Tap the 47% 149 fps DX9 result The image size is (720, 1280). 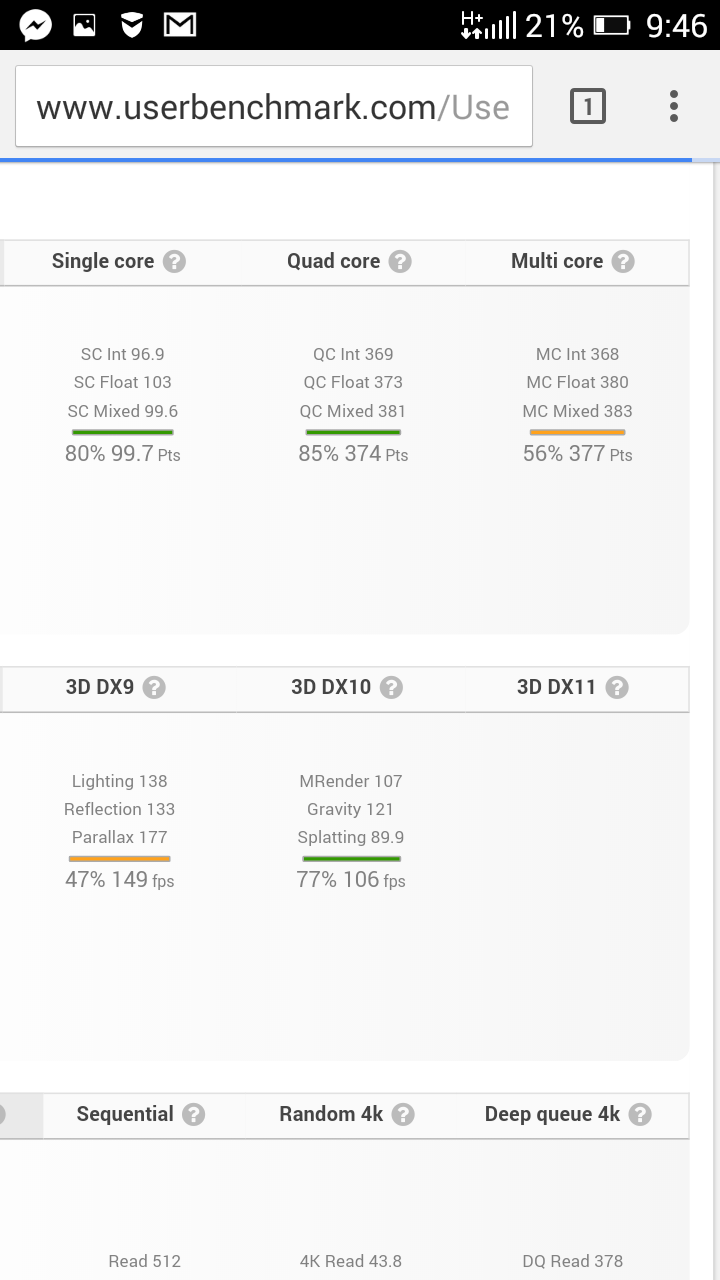(120, 880)
